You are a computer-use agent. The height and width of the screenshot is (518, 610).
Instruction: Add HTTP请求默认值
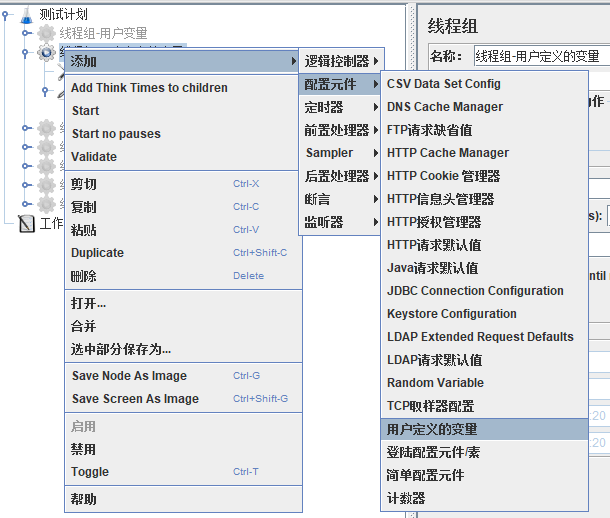[484, 245]
